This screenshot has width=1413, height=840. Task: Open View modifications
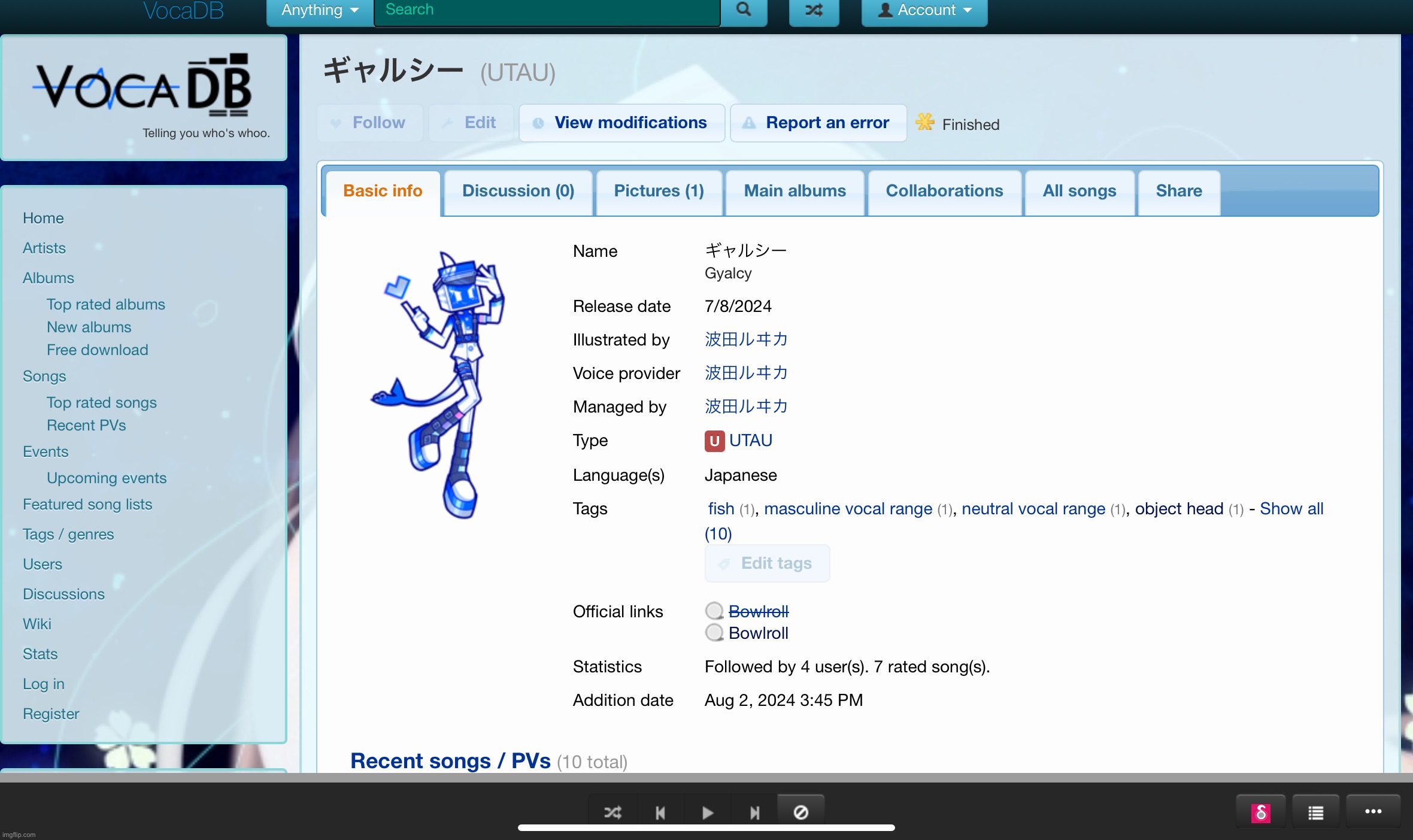[x=621, y=123]
